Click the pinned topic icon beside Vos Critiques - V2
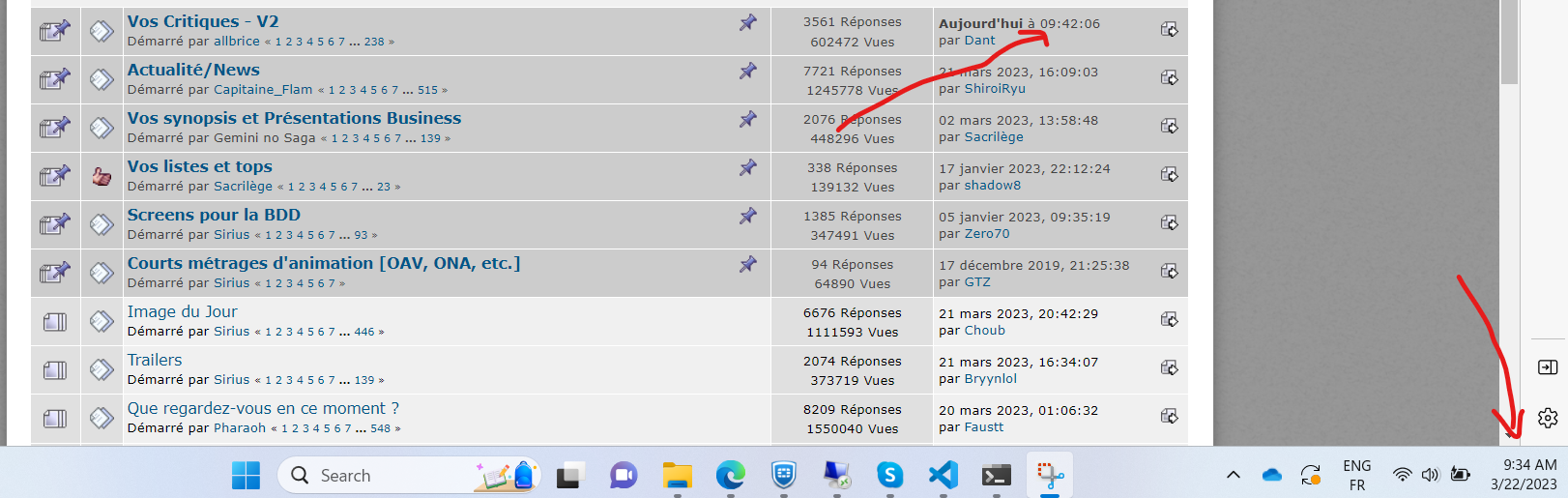This screenshot has width=1568, height=498. [55, 31]
